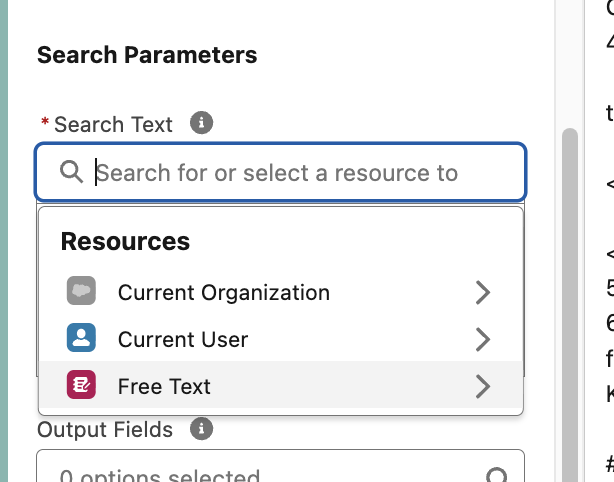The width and height of the screenshot is (614, 482).
Task: Focus the Search Text resource input
Action: point(290,173)
